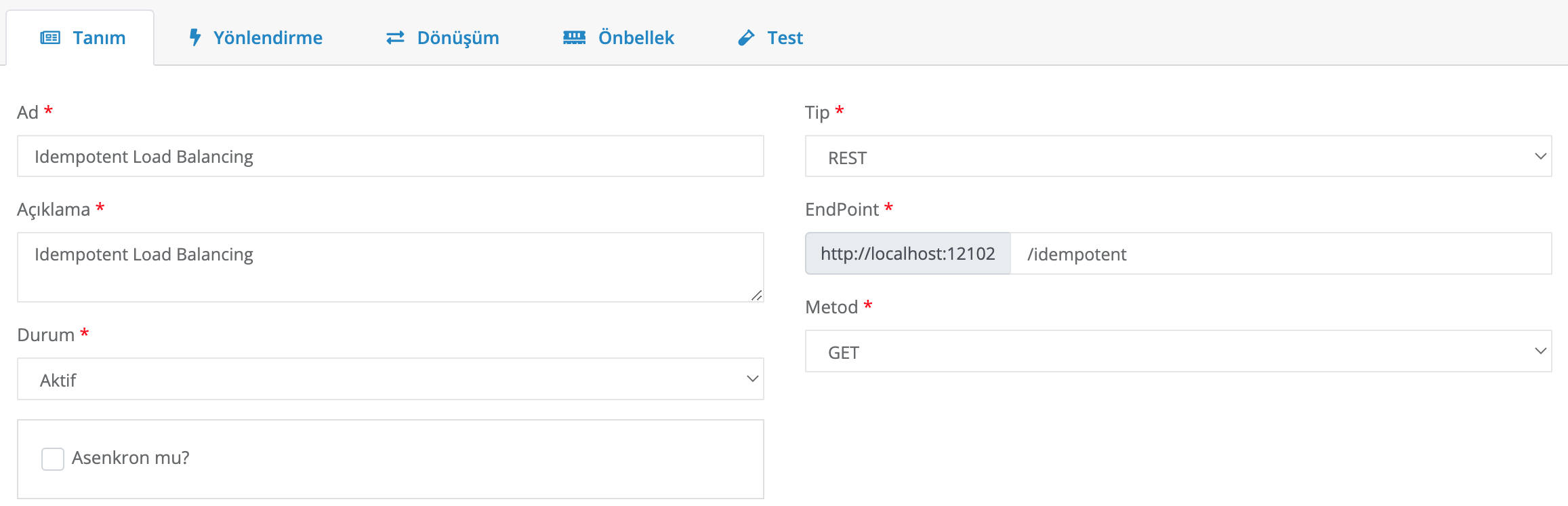
Task: Click the Test eraser icon
Action: tap(746, 38)
